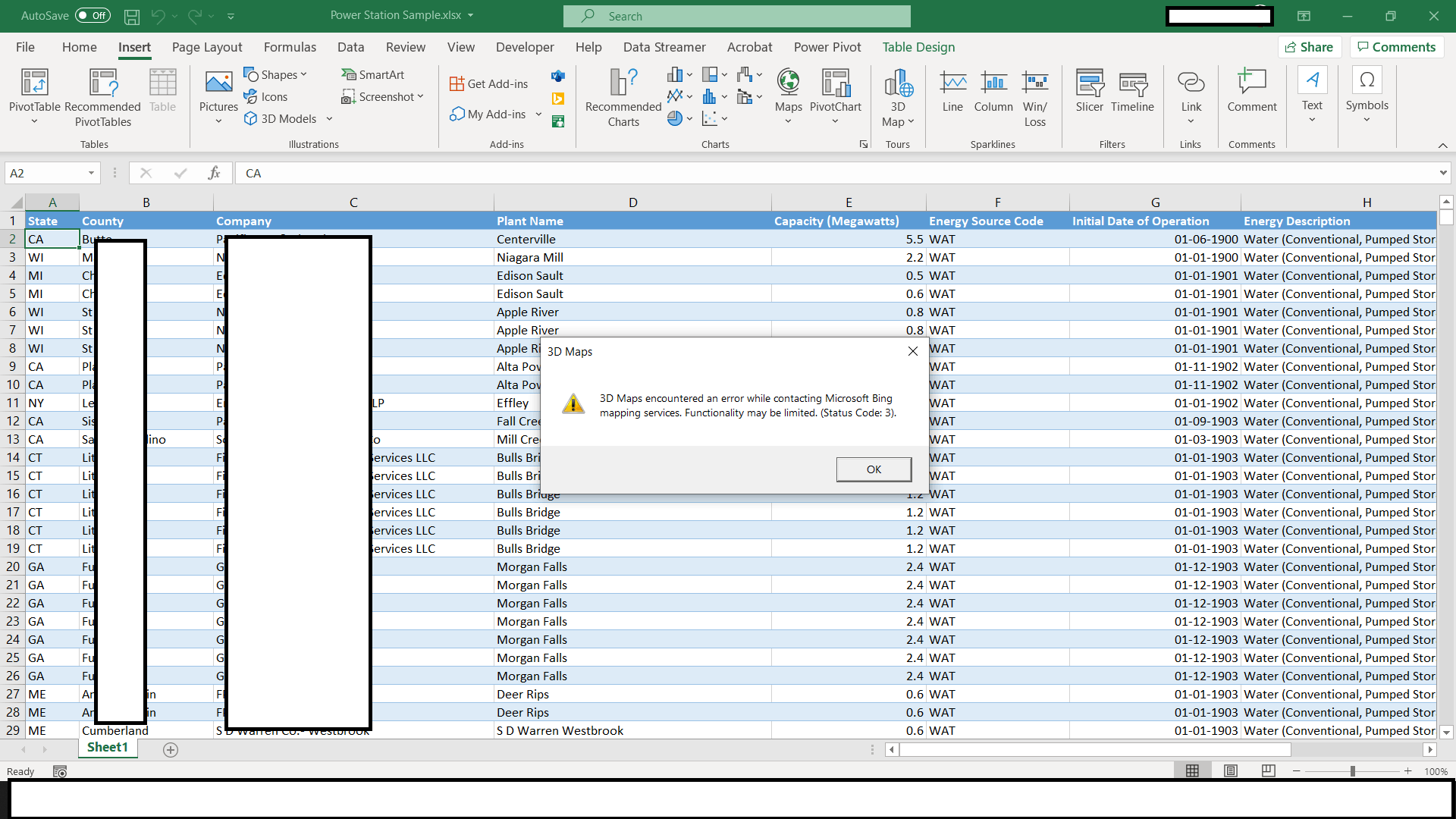The width and height of the screenshot is (1456, 819).
Task: Click the Share button
Action: [1310, 47]
